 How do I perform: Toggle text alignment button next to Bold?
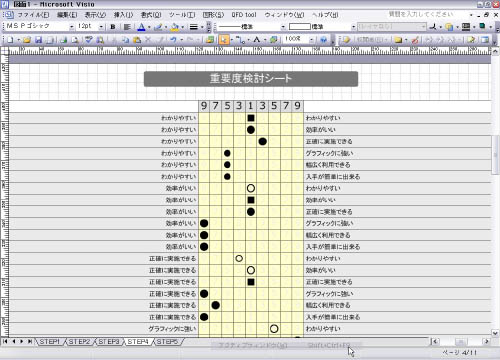127,27
